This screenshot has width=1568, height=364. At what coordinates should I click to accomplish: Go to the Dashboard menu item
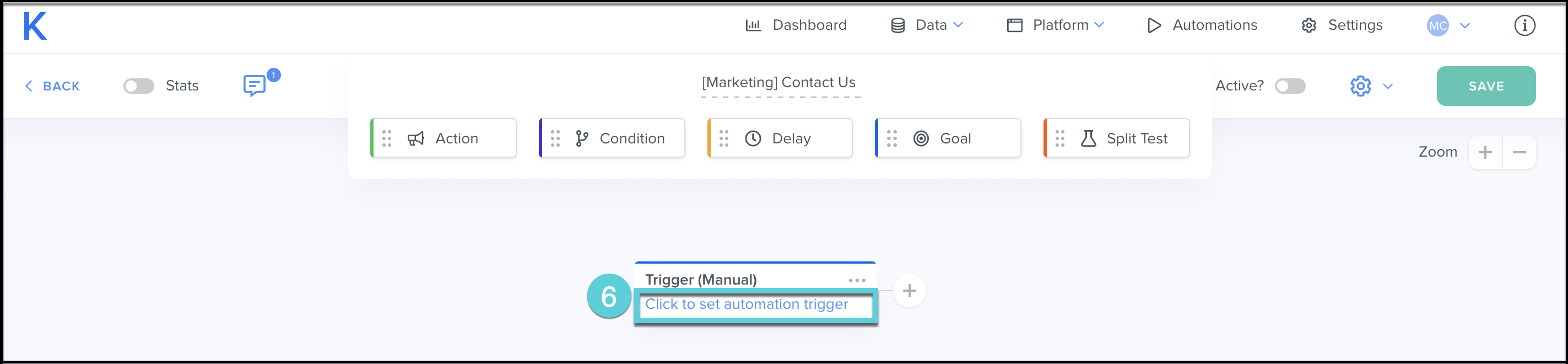796,25
